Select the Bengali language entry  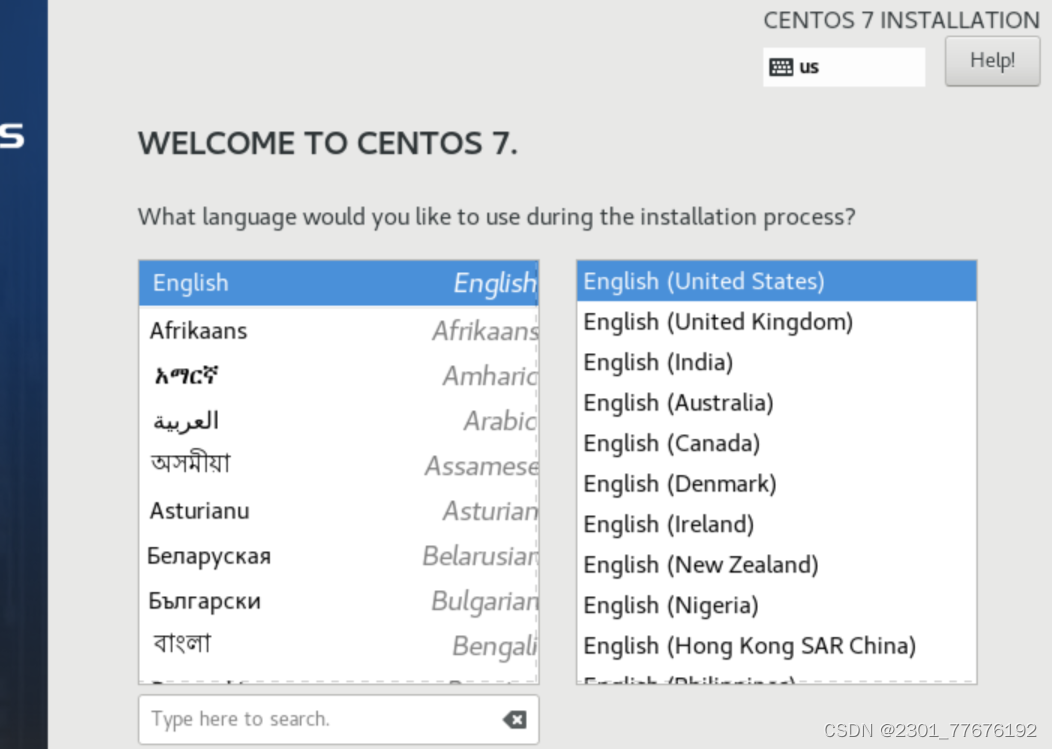click(181, 643)
